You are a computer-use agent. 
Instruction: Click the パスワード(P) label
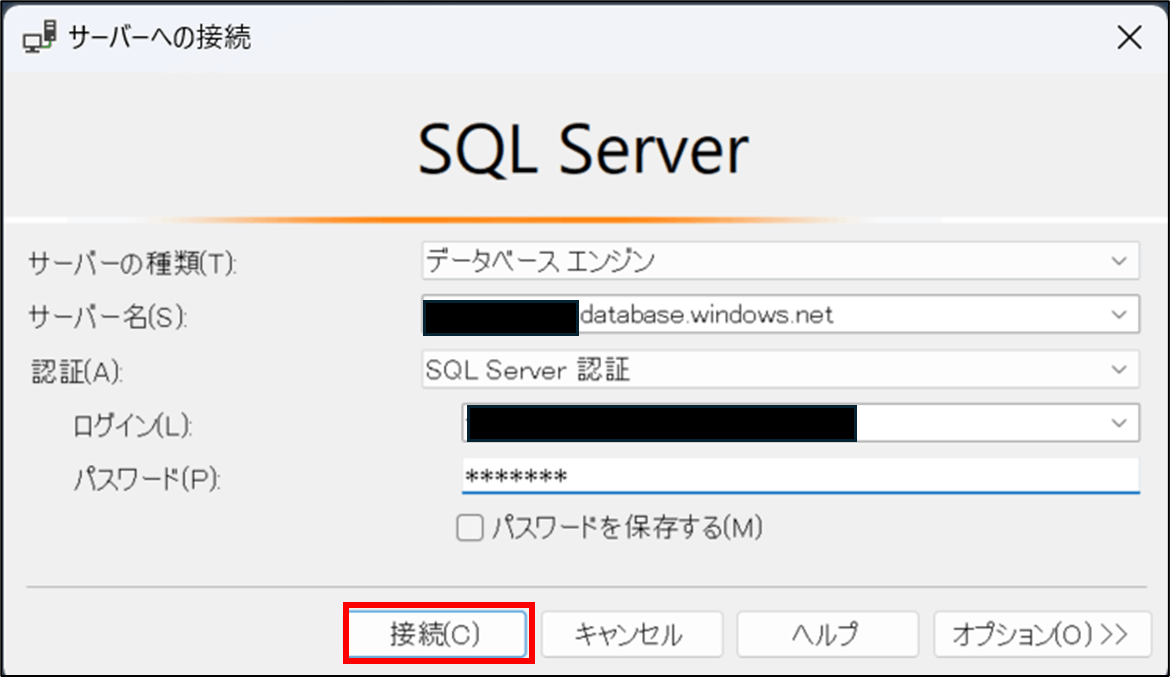click(146, 479)
